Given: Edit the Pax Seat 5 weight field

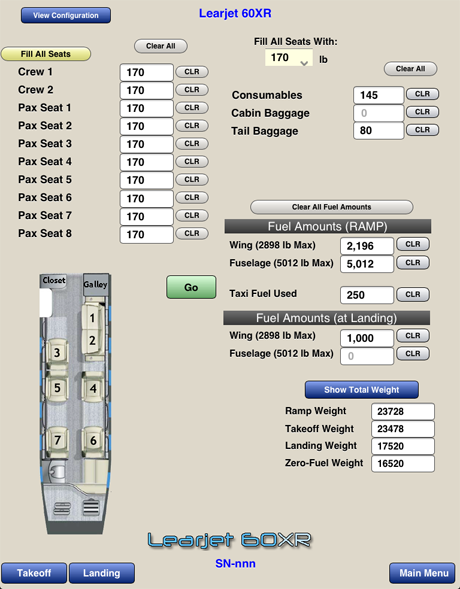Looking at the screenshot, I should tap(146, 180).
